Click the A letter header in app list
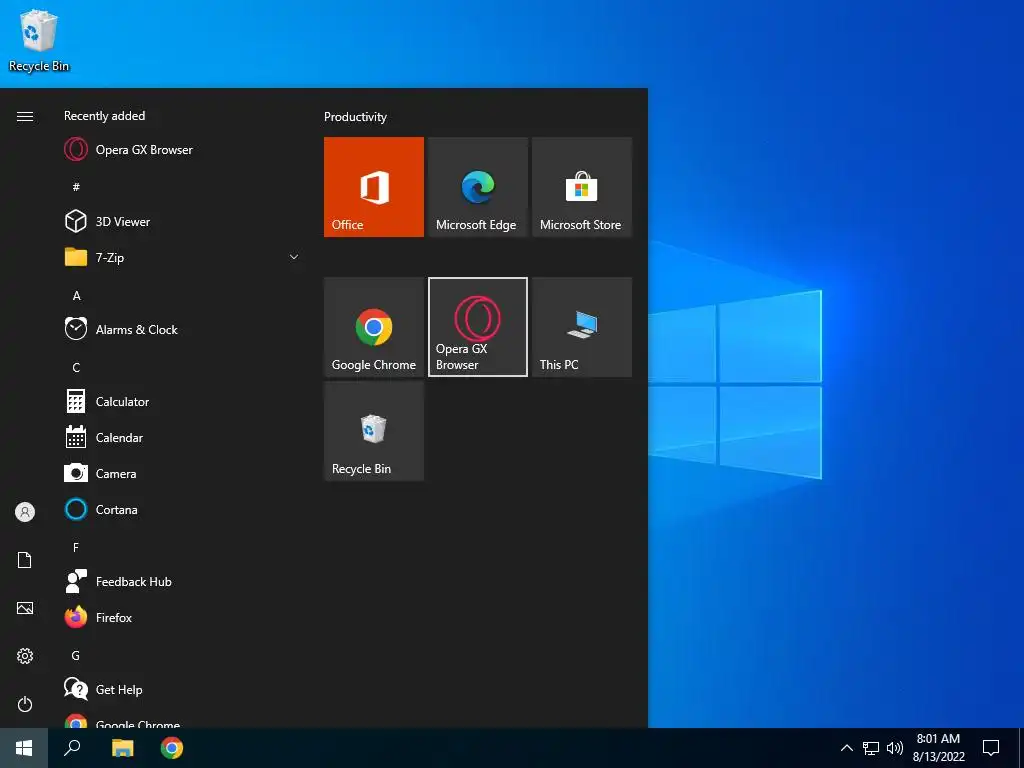Screen dimensions: 1024x768 [x=76, y=295]
